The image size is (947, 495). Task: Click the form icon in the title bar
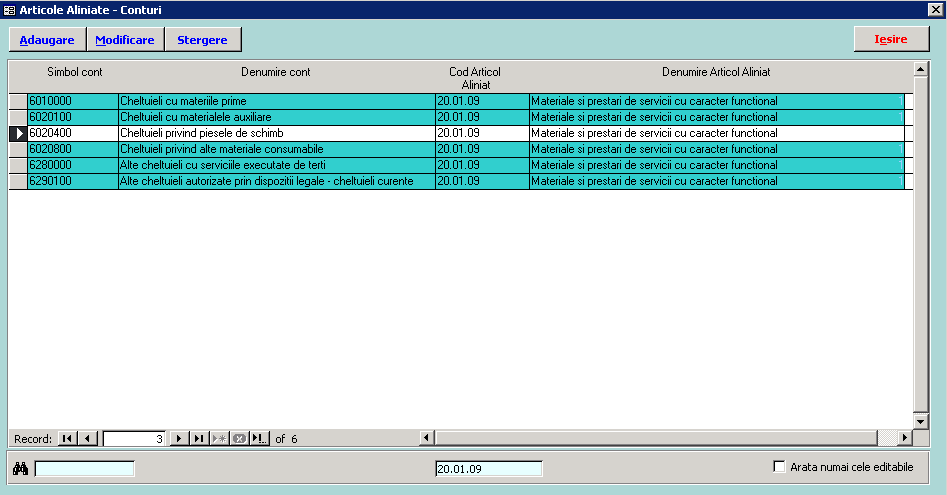10,10
